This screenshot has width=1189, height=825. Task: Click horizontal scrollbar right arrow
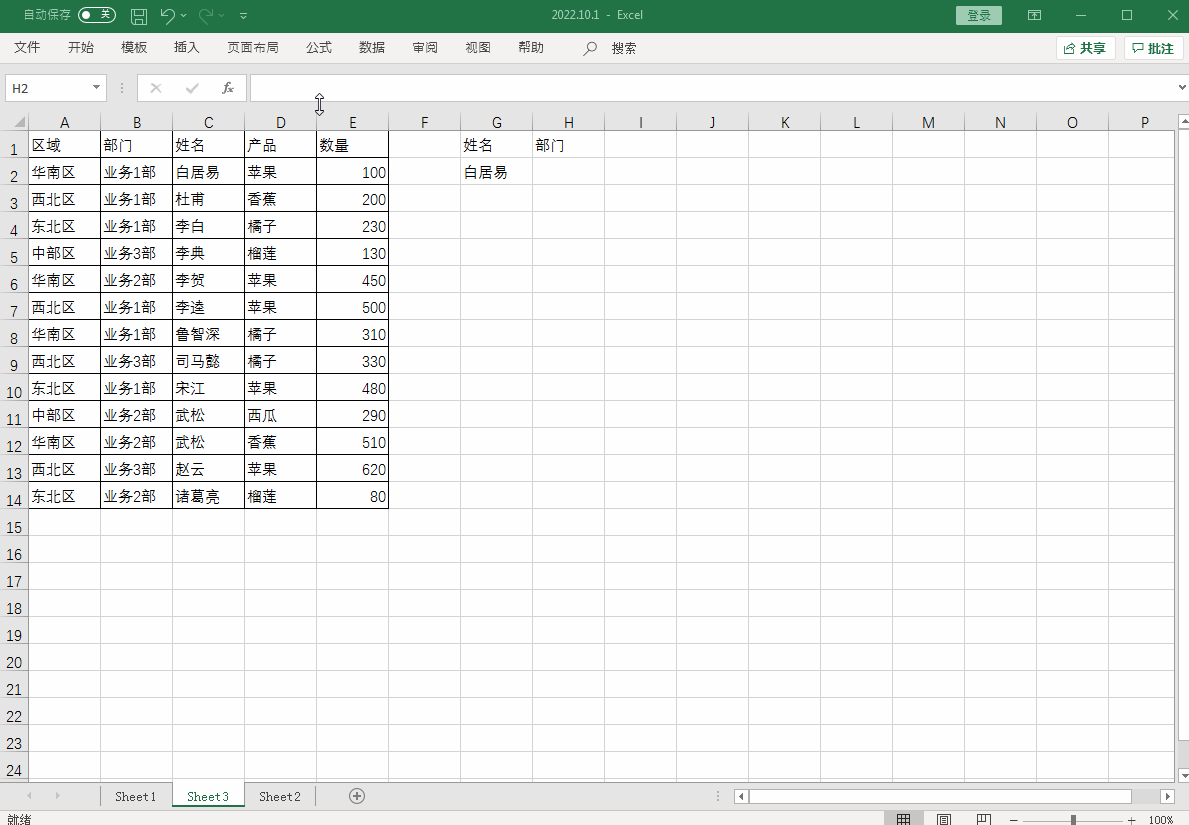[x=1168, y=796]
